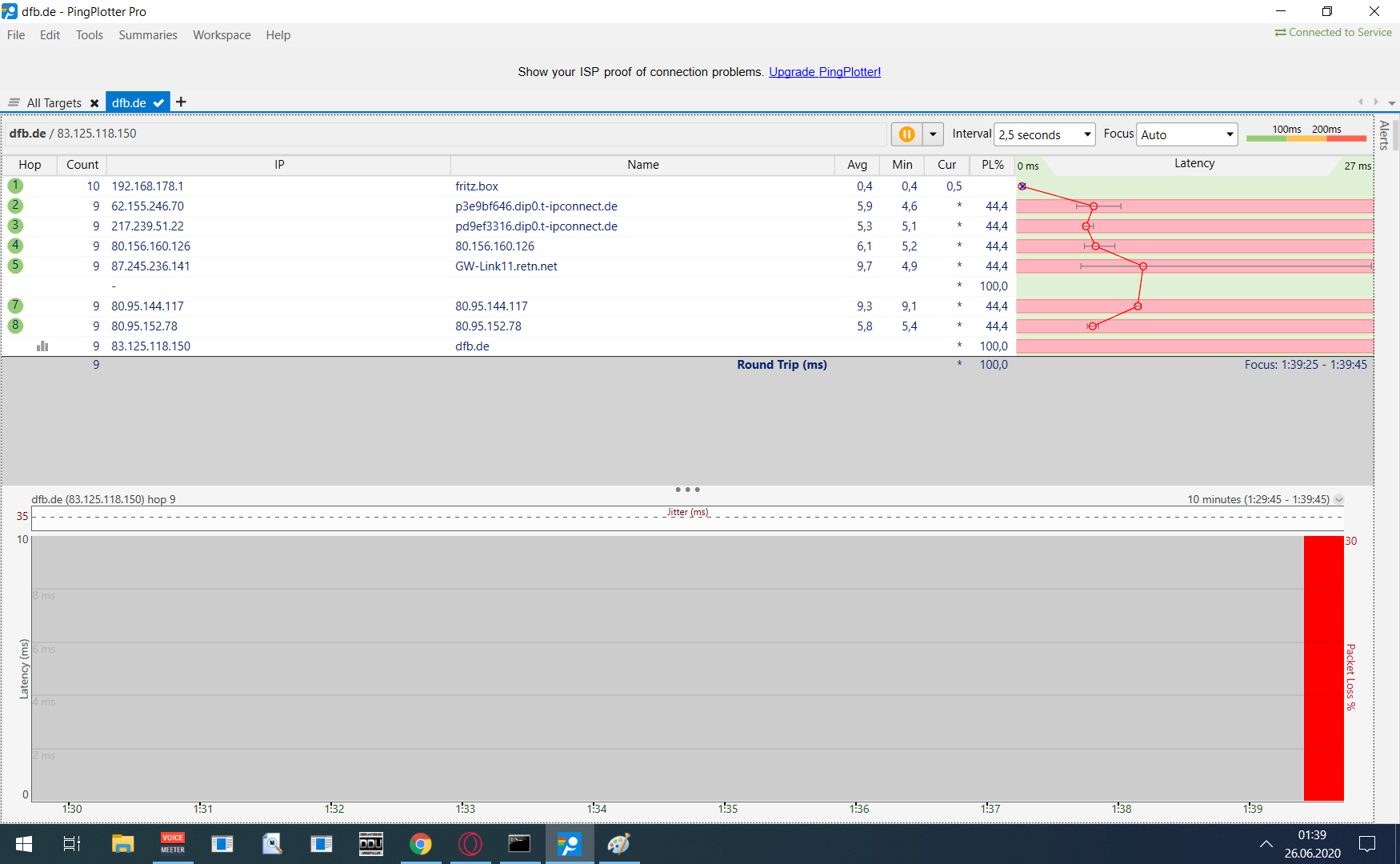Switch to the All Targets tab
This screenshot has width=1400, height=864.
[54, 103]
